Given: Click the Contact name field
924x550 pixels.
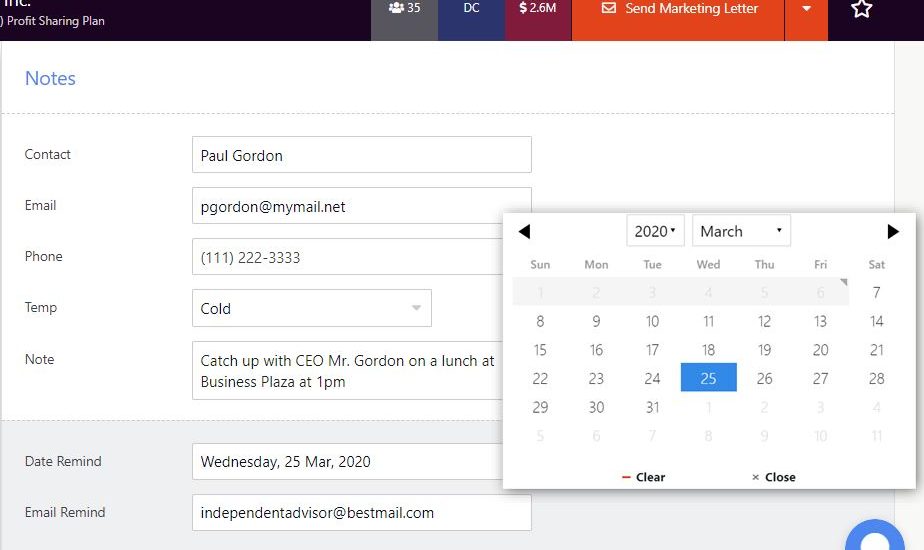Looking at the screenshot, I should click(361, 155).
